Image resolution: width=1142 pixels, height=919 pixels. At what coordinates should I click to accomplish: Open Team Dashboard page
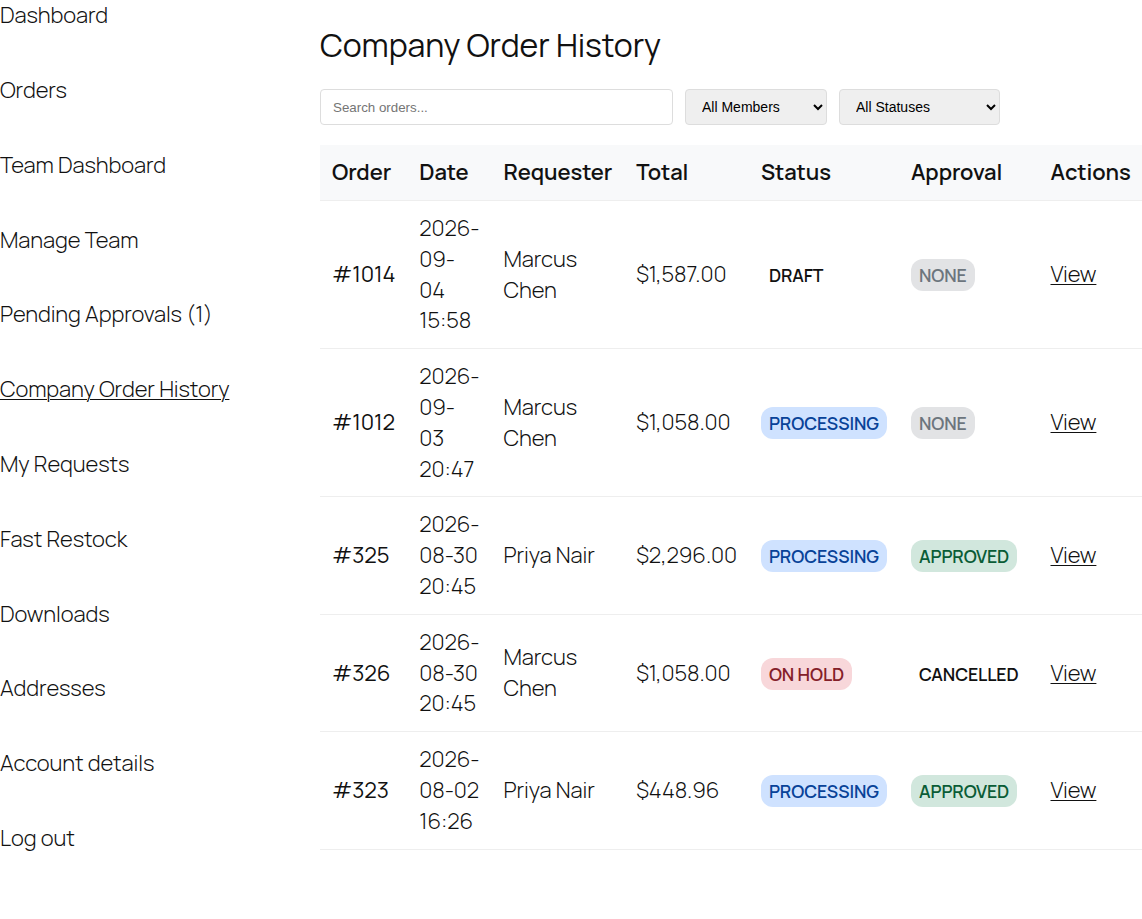[83, 165]
